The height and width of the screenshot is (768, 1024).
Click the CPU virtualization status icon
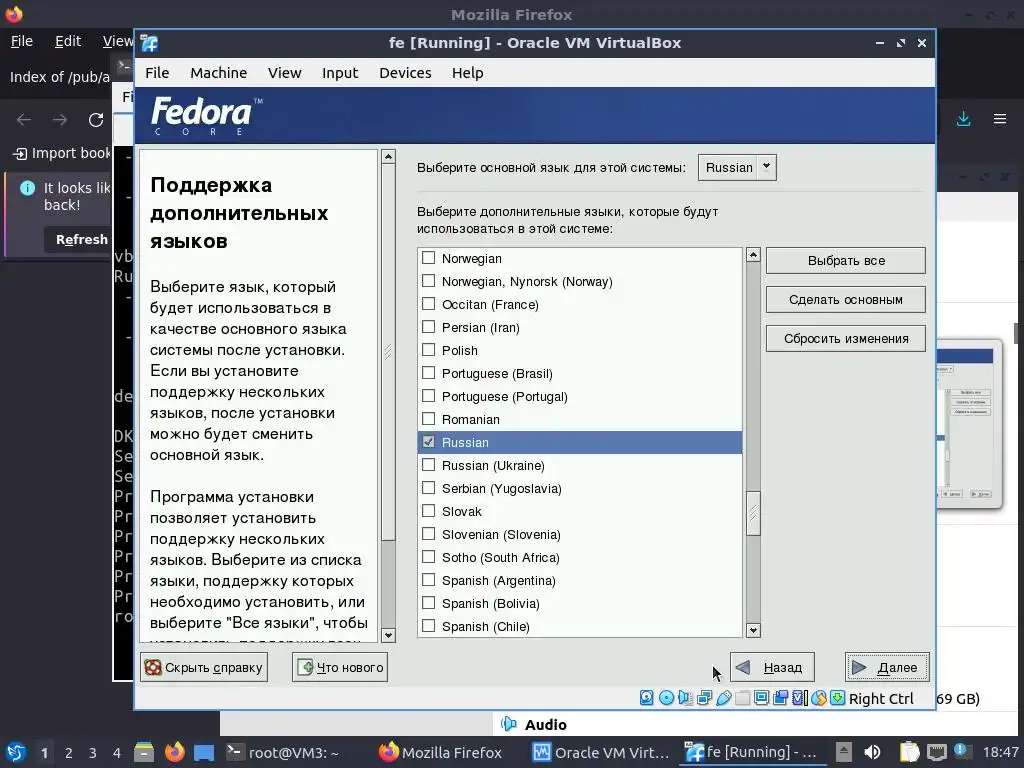click(x=800, y=697)
